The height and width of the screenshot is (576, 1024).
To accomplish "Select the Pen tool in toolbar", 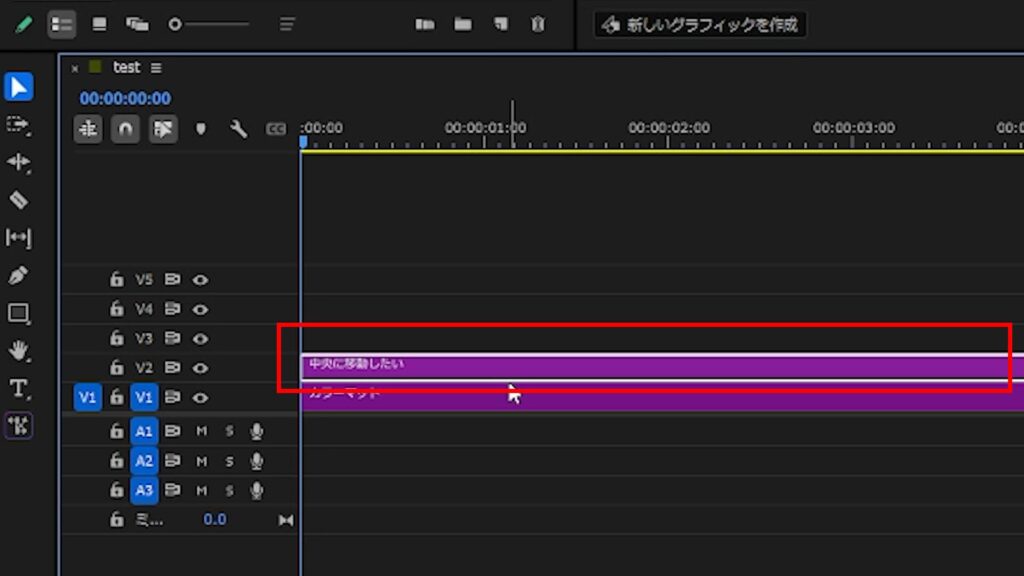I will pyautogui.click(x=18, y=275).
